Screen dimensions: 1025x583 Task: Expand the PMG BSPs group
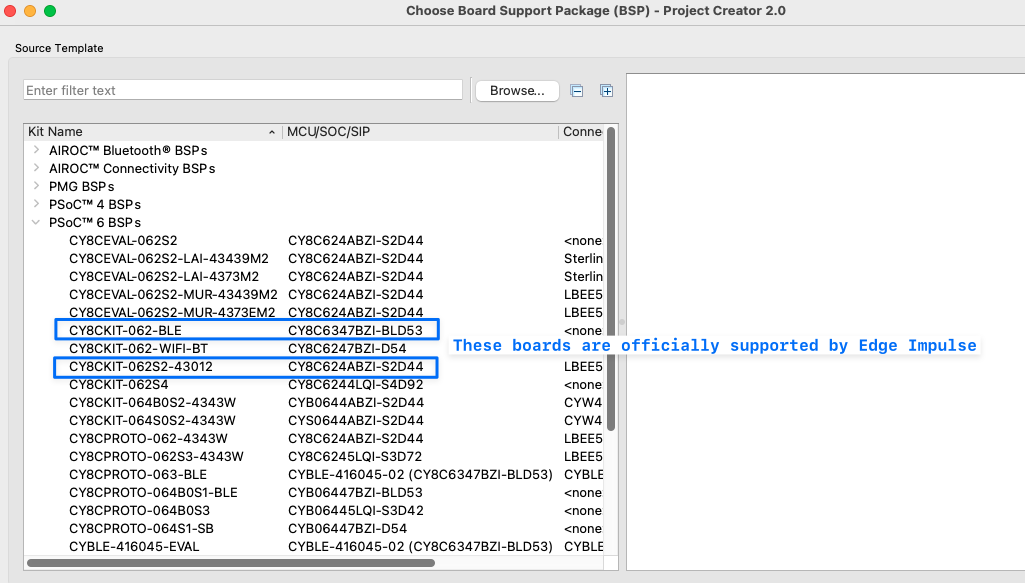(37, 186)
